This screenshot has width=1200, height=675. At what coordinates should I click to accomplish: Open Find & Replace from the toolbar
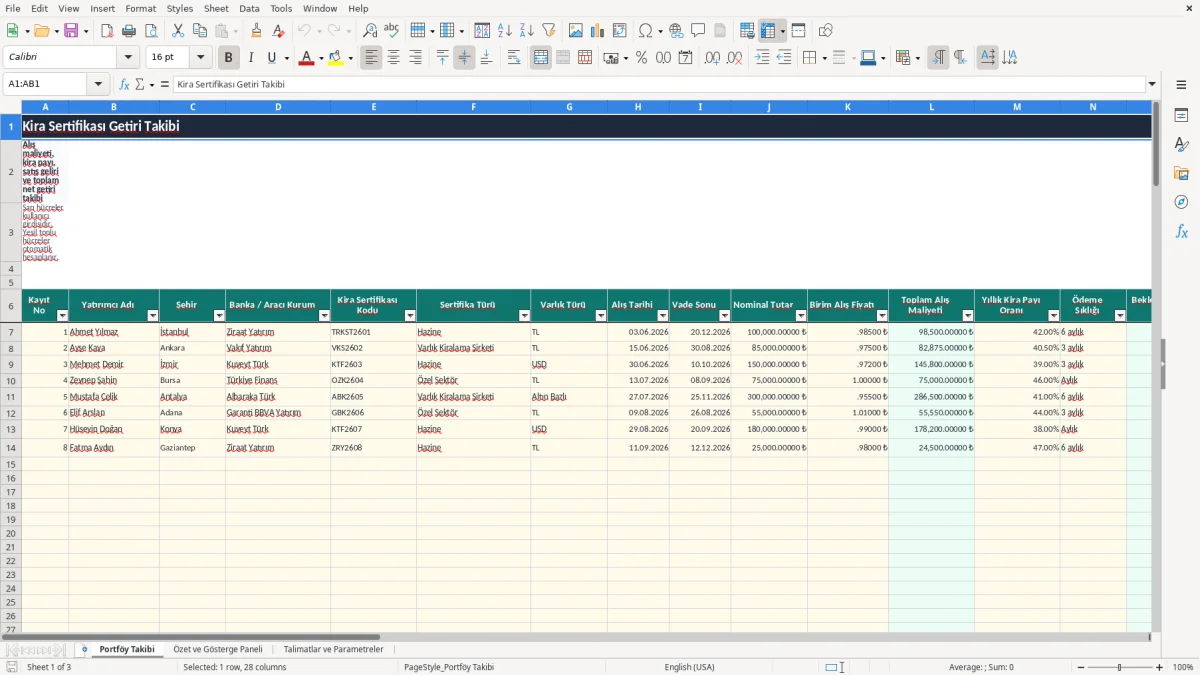point(370,31)
